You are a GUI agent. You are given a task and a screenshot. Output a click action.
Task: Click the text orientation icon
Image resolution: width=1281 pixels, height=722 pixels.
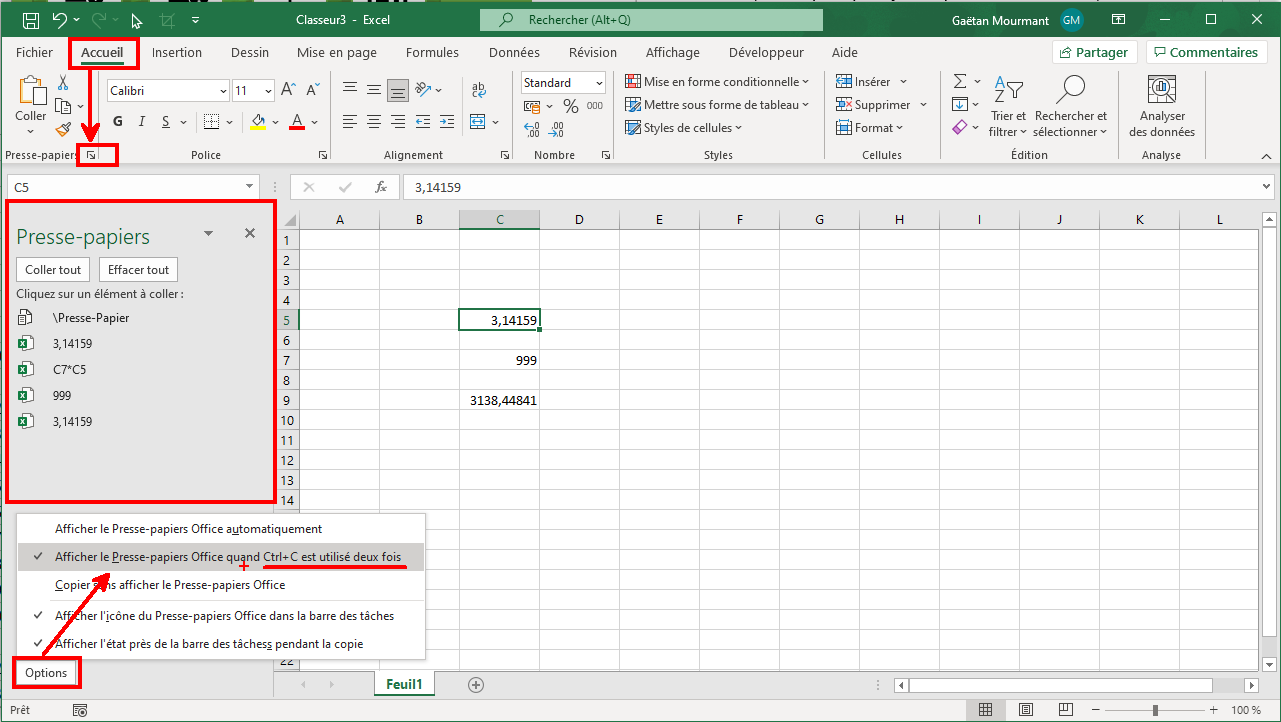click(x=424, y=90)
